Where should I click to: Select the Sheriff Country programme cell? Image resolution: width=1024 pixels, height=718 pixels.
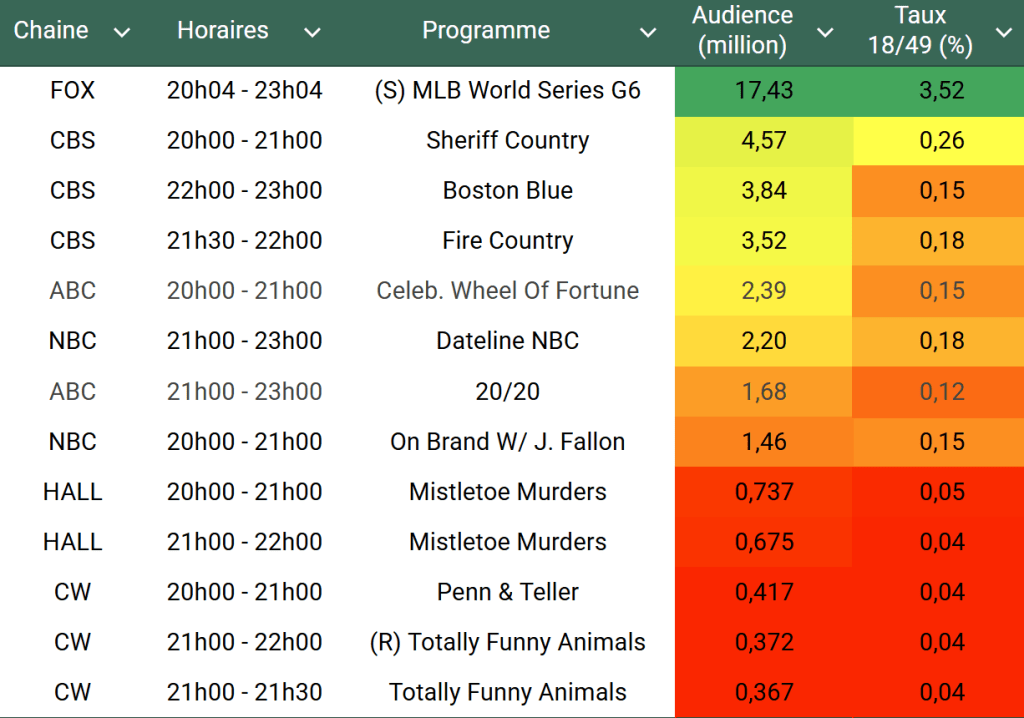click(507, 141)
